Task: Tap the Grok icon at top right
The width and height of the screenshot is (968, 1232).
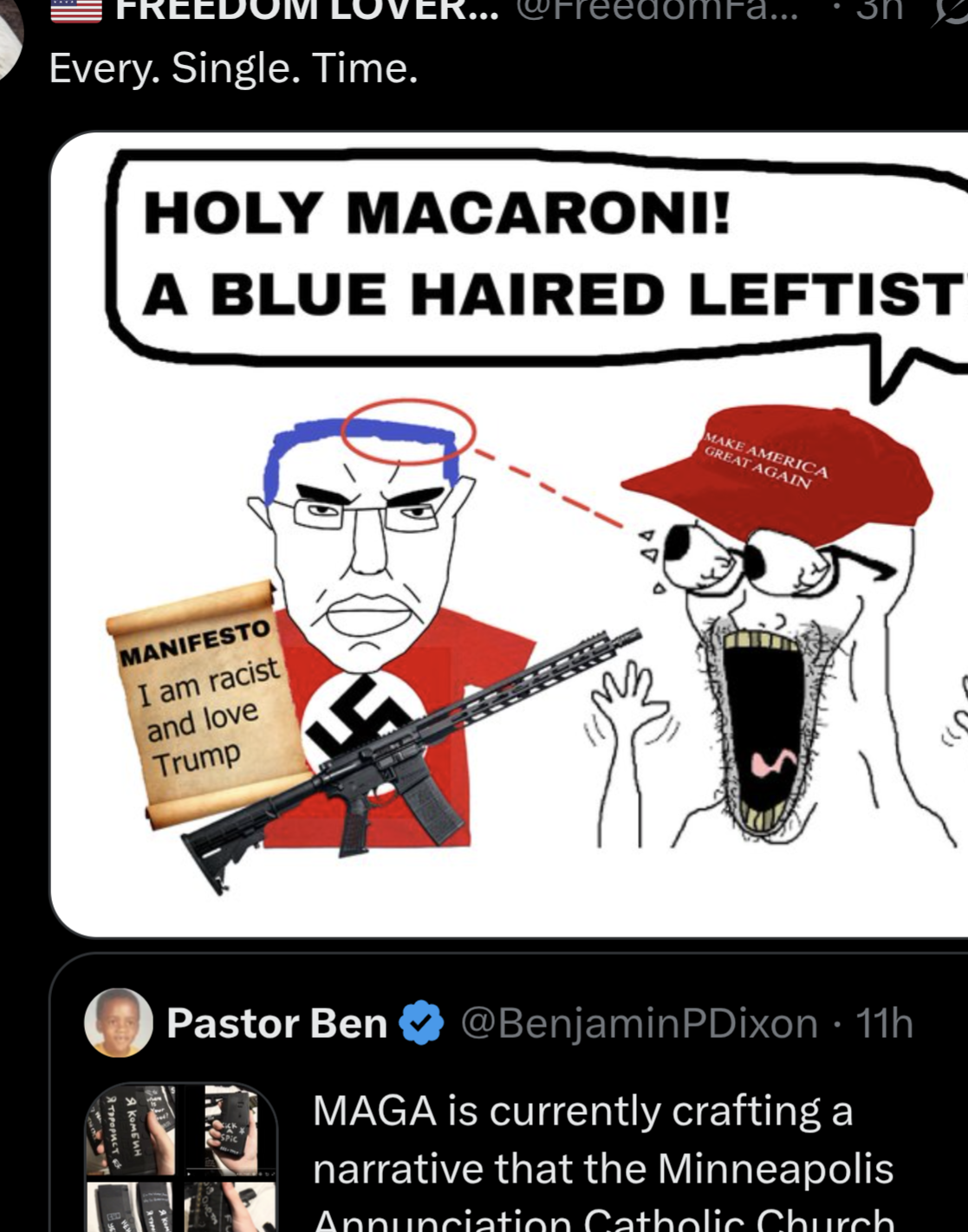Action: pos(951,10)
